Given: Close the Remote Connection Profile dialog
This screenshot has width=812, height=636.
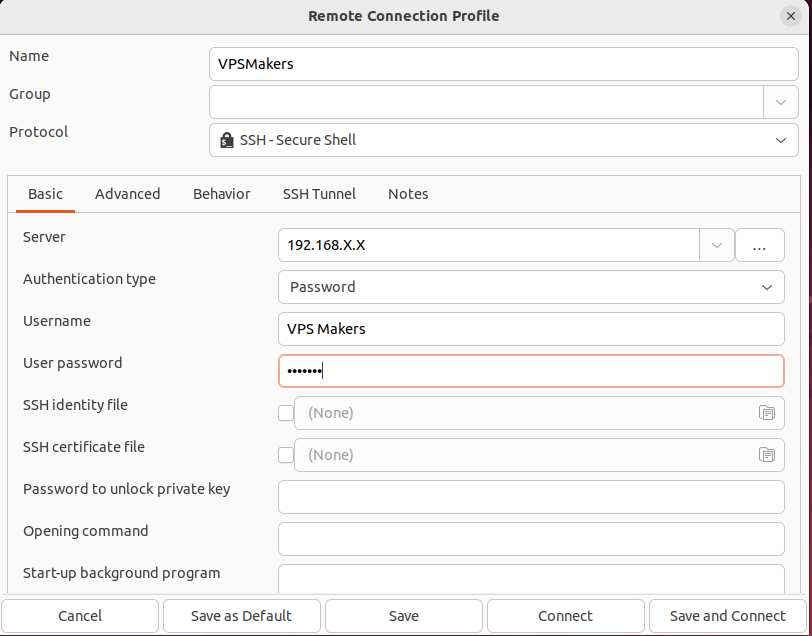Looking at the screenshot, I should [791, 16].
